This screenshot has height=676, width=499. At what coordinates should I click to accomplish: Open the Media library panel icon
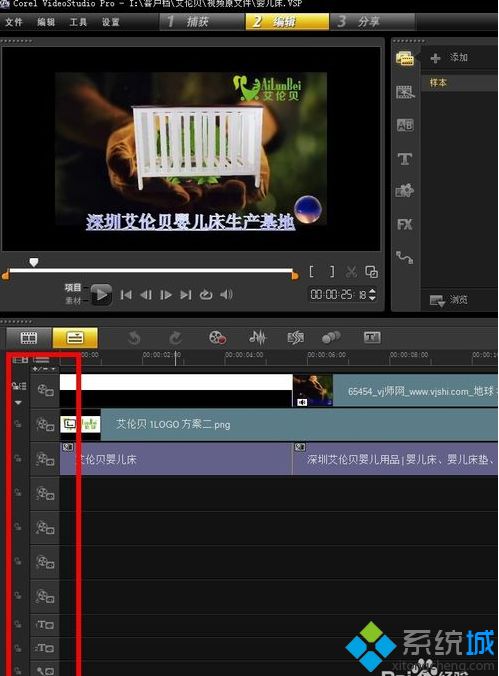pyautogui.click(x=405, y=58)
